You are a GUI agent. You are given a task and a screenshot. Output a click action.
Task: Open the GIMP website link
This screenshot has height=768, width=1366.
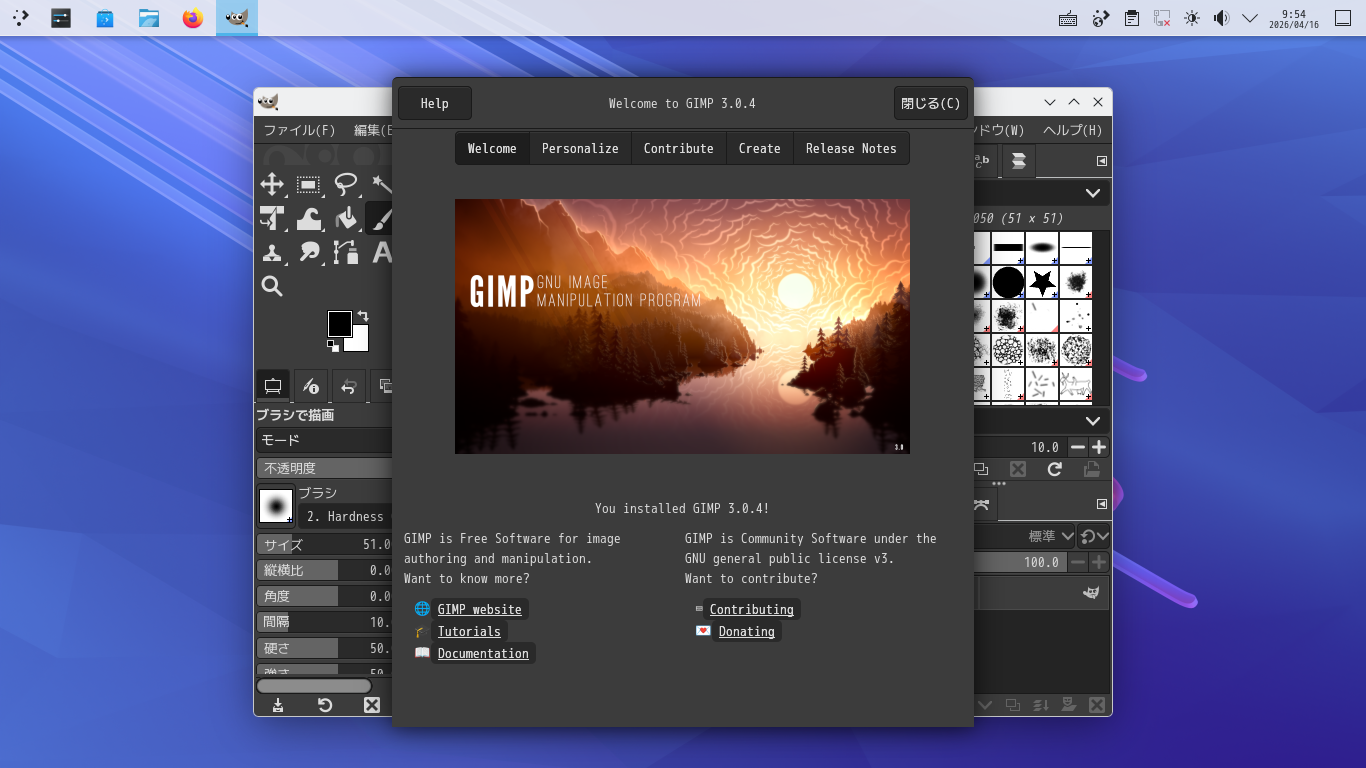(x=479, y=609)
